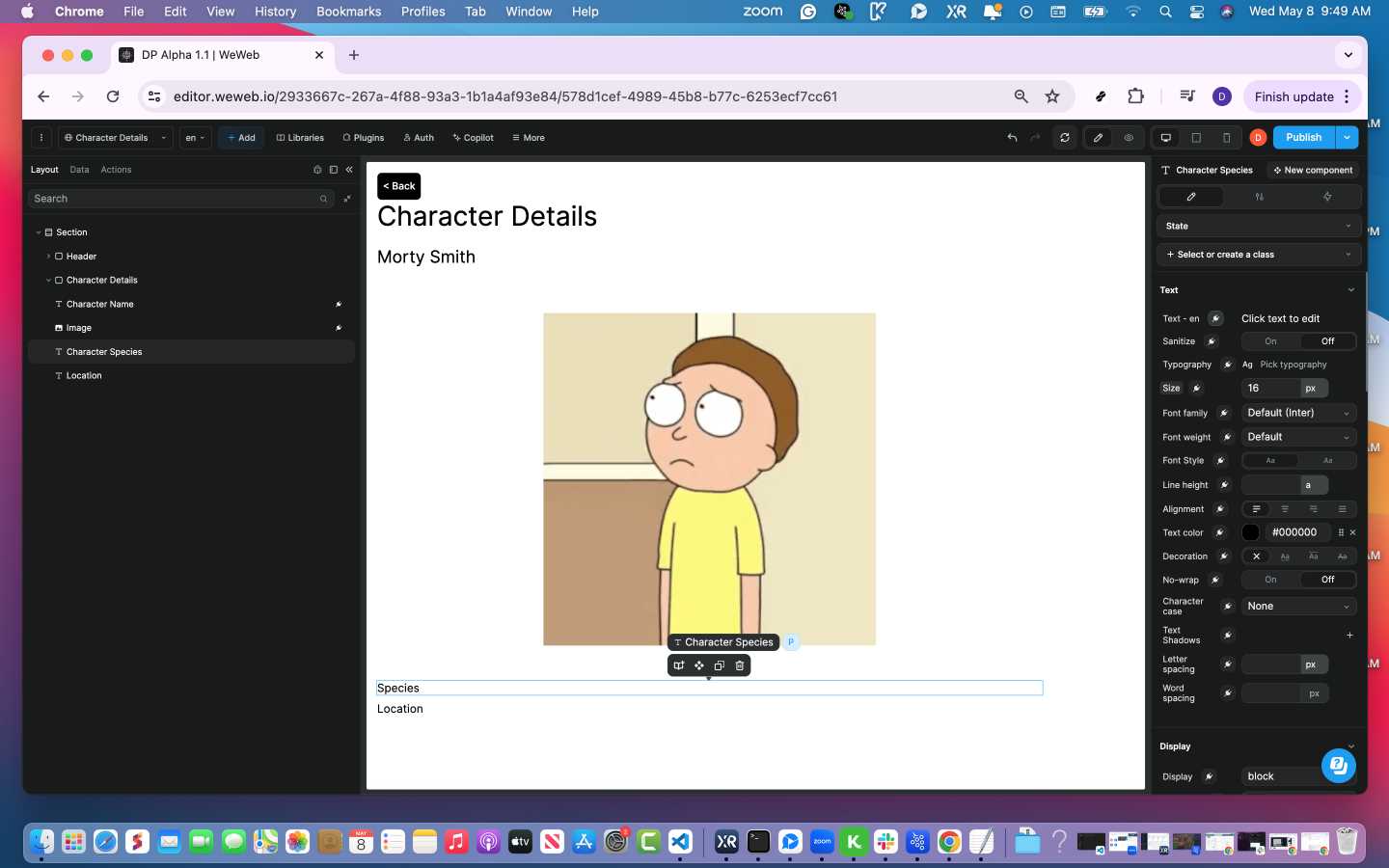Set No-wrap to Off
The width and height of the screenshot is (1389, 868).
pos(1327,580)
